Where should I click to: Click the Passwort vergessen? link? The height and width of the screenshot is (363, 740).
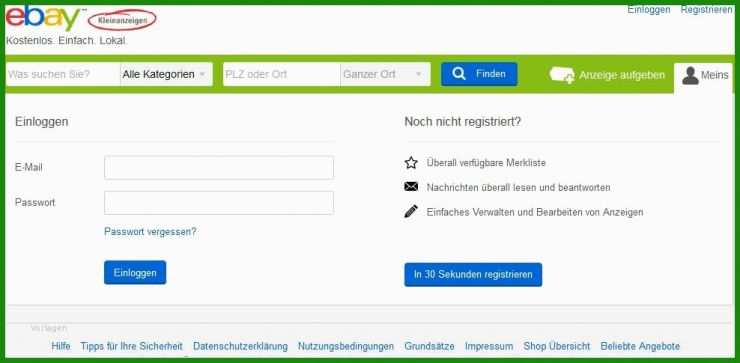click(x=150, y=232)
